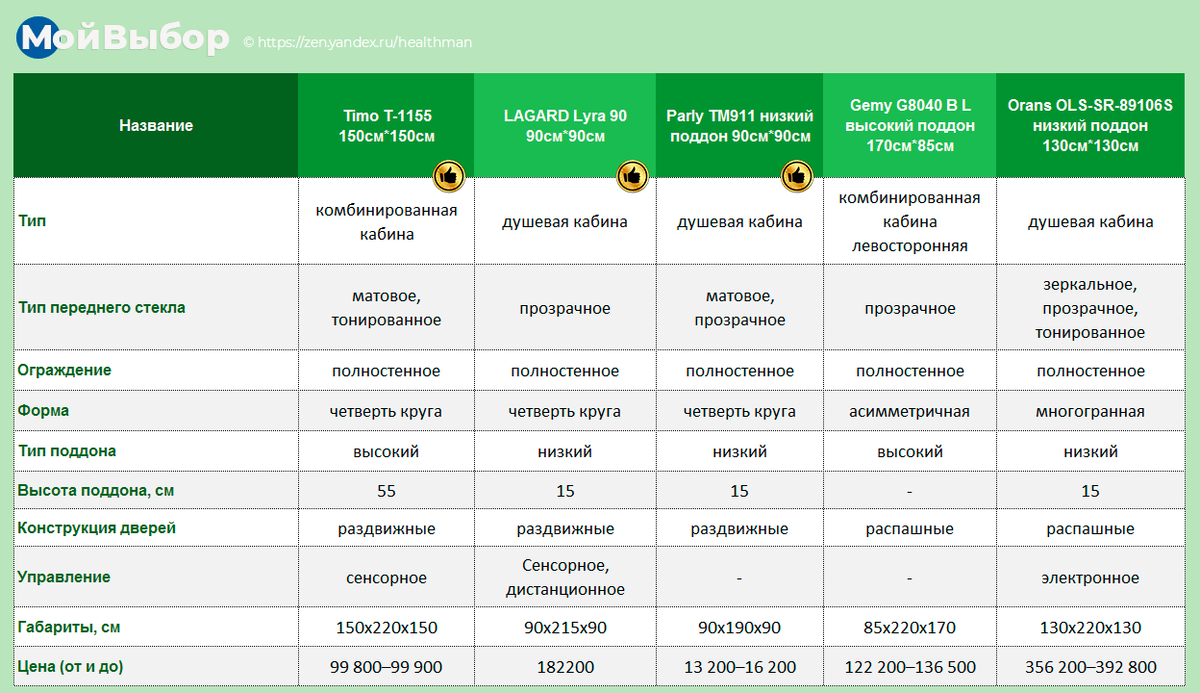Select the Timo T-1155 150см*150см column header
The height and width of the screenshot is (693, 1200).
(x=387, y=126)
